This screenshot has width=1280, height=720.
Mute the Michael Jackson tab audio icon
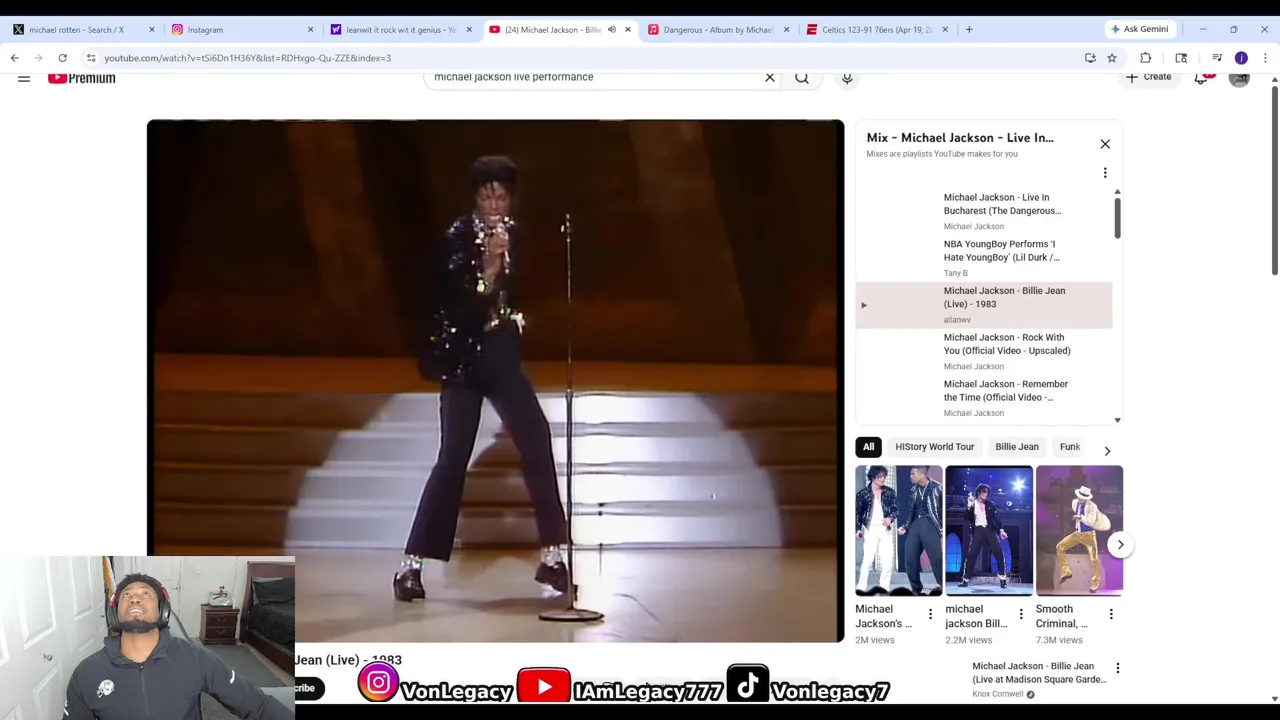[612, 30]
